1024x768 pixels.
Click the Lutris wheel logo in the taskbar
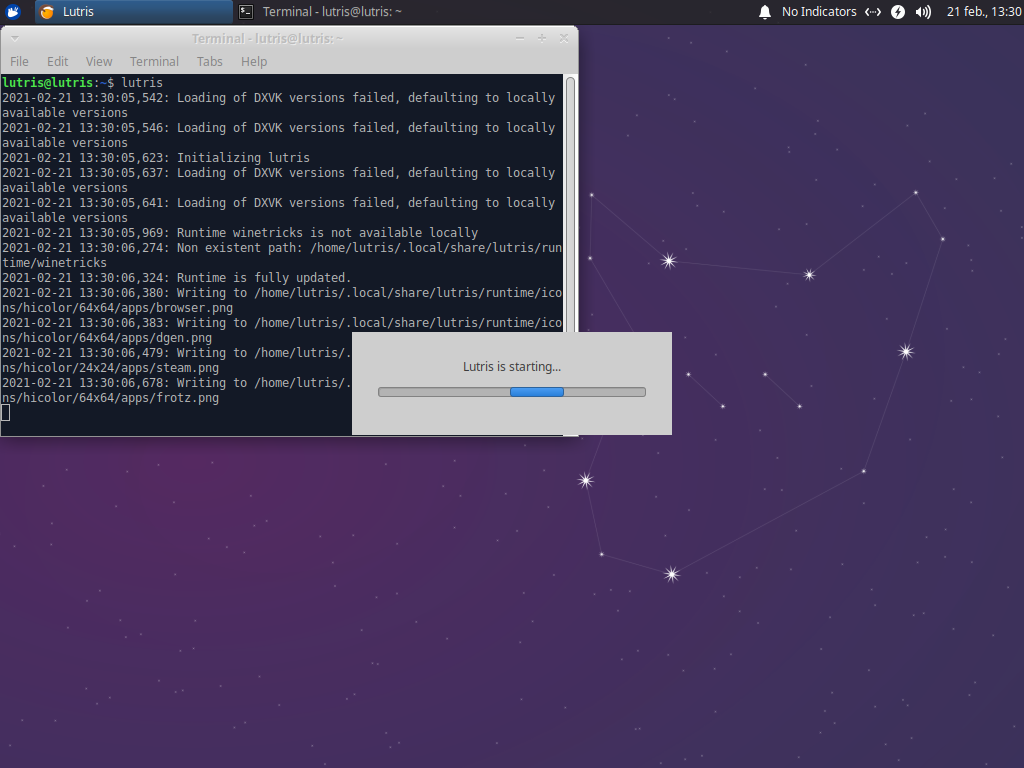46,12
